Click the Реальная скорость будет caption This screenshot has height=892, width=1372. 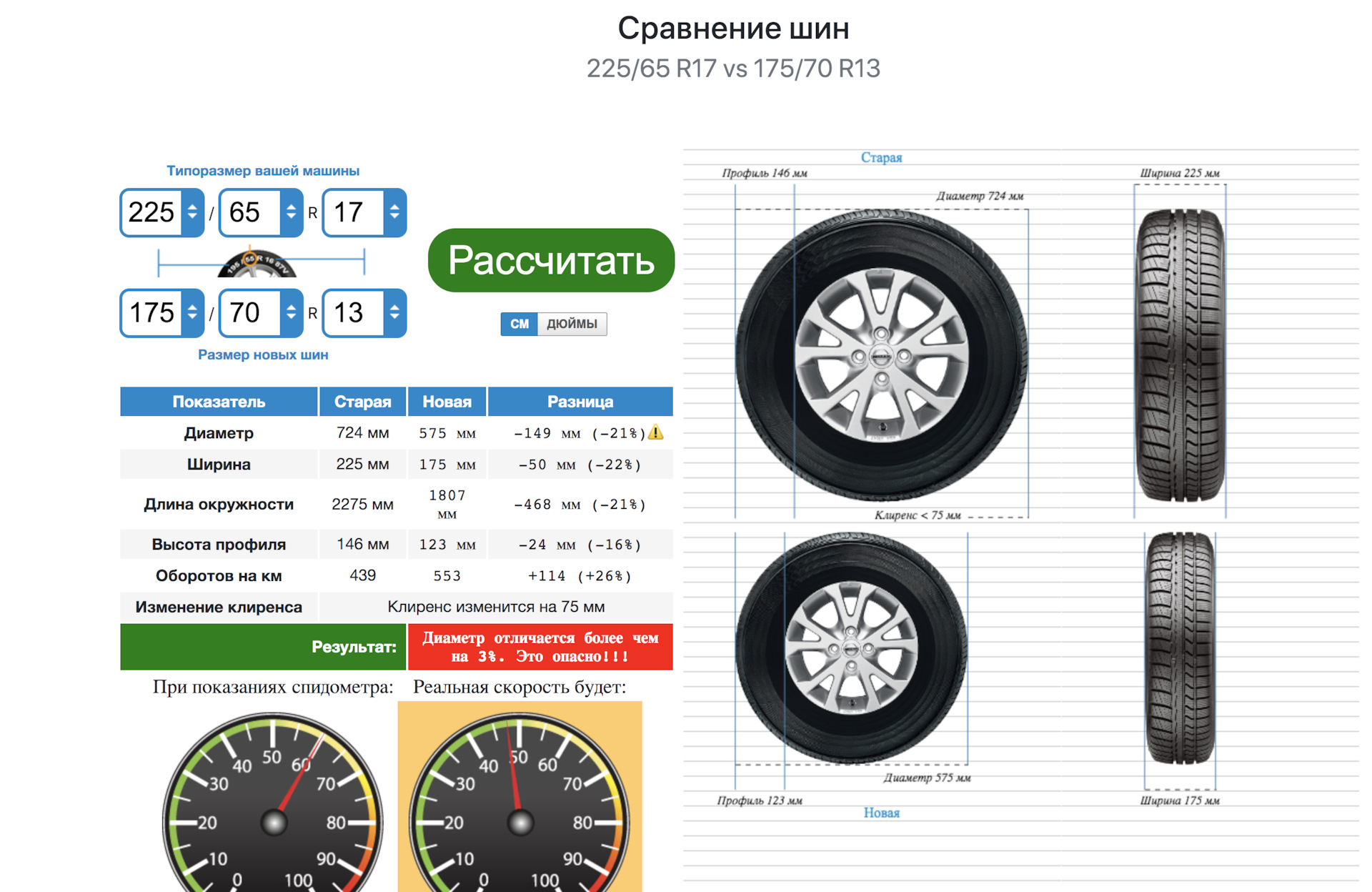coord(520,688)
